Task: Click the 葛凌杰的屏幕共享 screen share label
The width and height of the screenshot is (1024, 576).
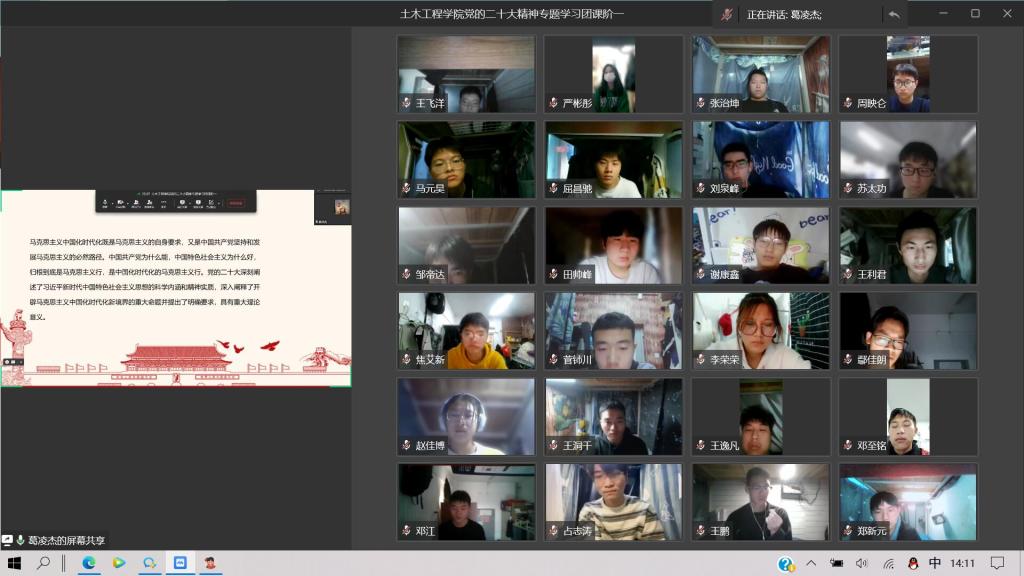Action: pos(65,540)
